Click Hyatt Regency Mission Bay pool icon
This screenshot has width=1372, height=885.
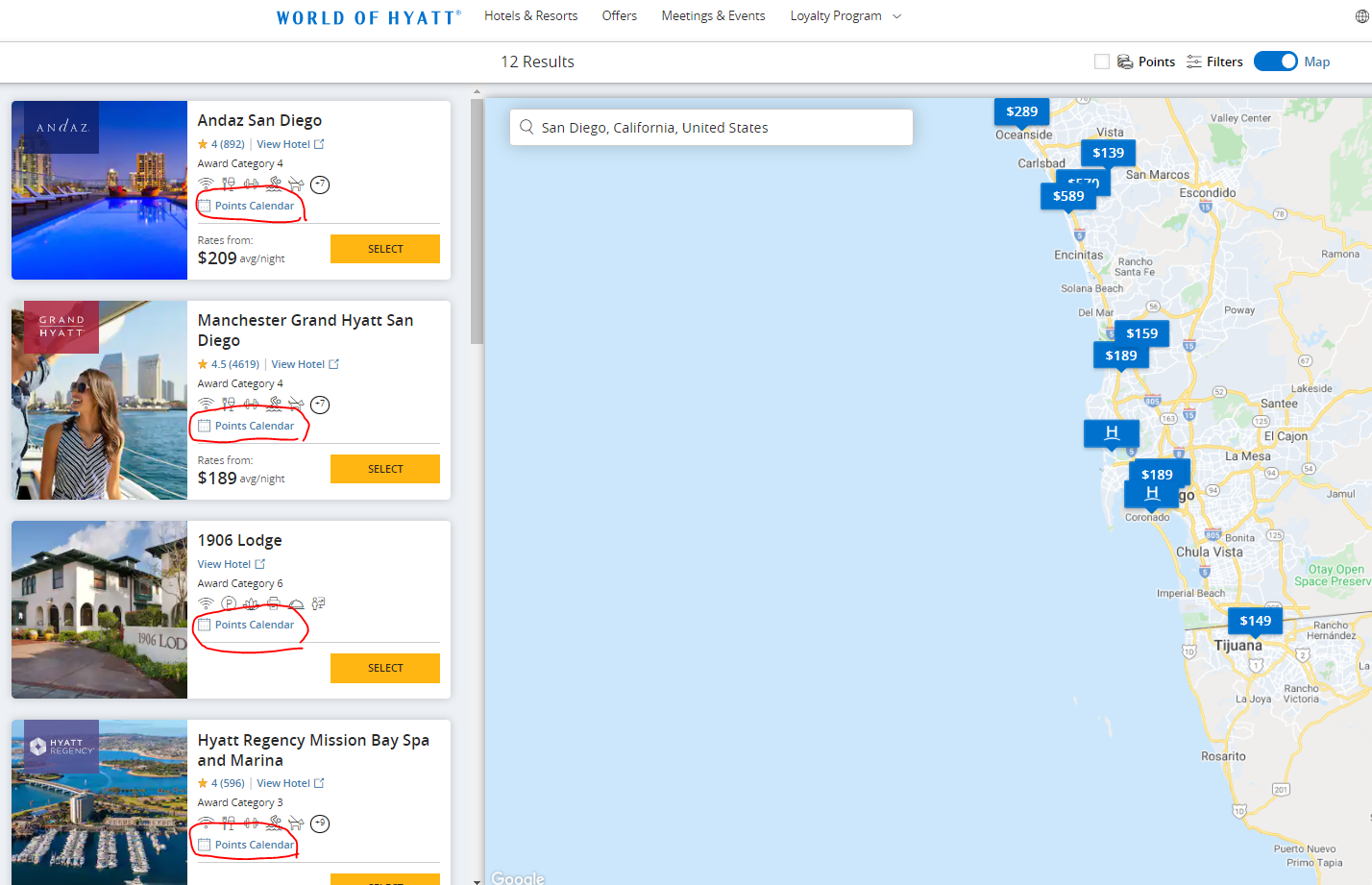coord(275,823)
